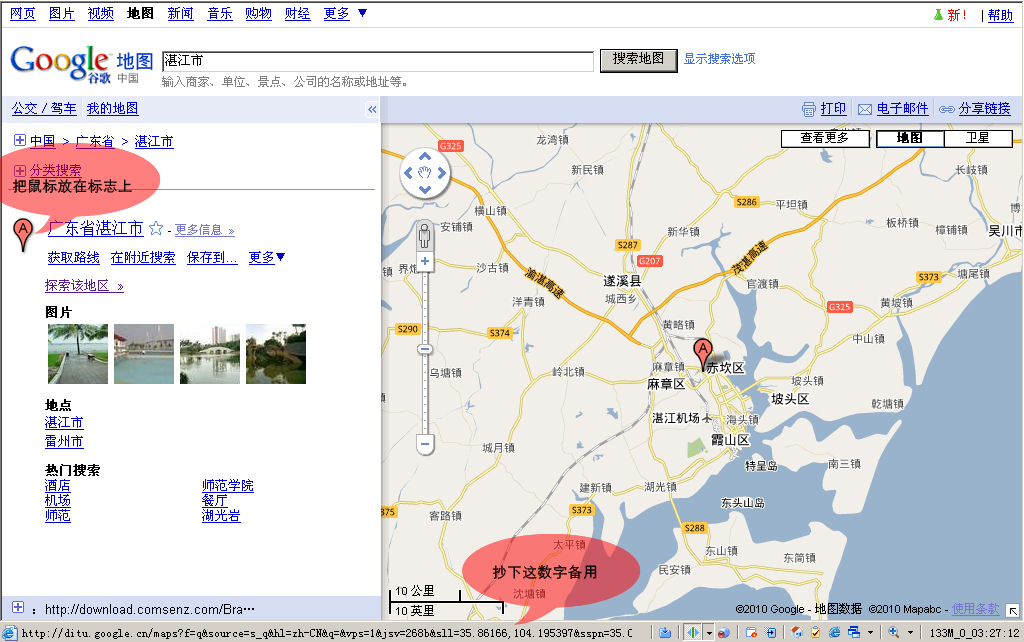Image resolution: width=1024 pixels, height=642 pixels.
Task: Open the 帮助 link
Action: point(1000,15)
